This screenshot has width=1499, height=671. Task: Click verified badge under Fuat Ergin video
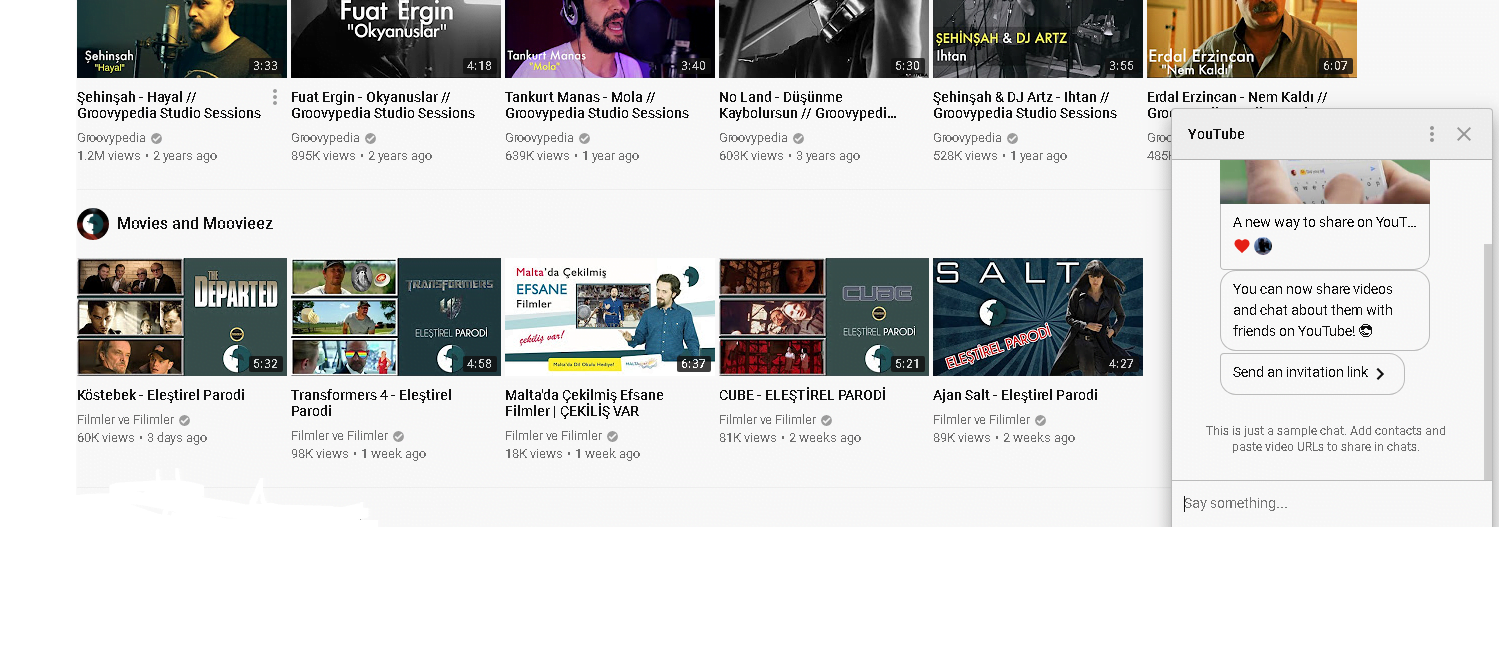coord(371,139)
